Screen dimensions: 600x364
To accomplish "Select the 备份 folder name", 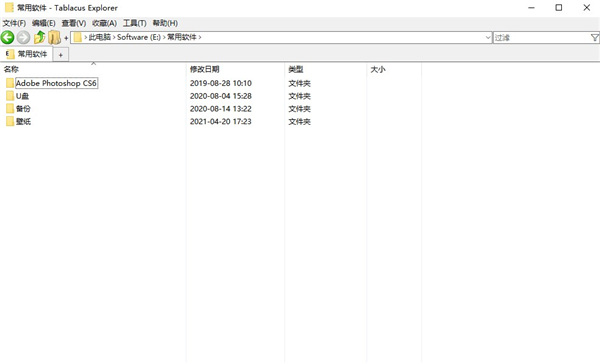I will click(x=23, y=109).
